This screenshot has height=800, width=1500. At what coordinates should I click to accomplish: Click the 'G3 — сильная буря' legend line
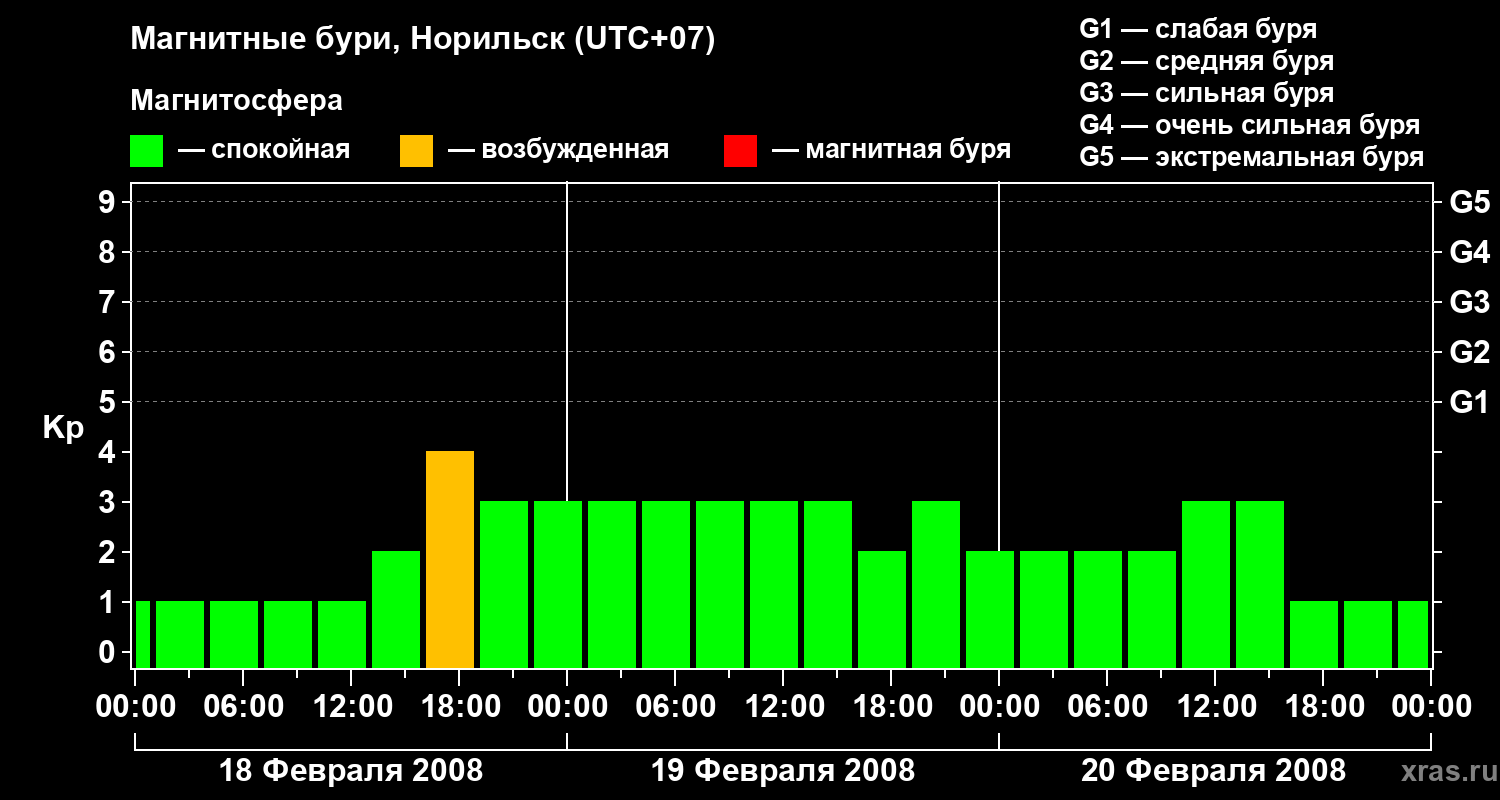click(1207, 93)
